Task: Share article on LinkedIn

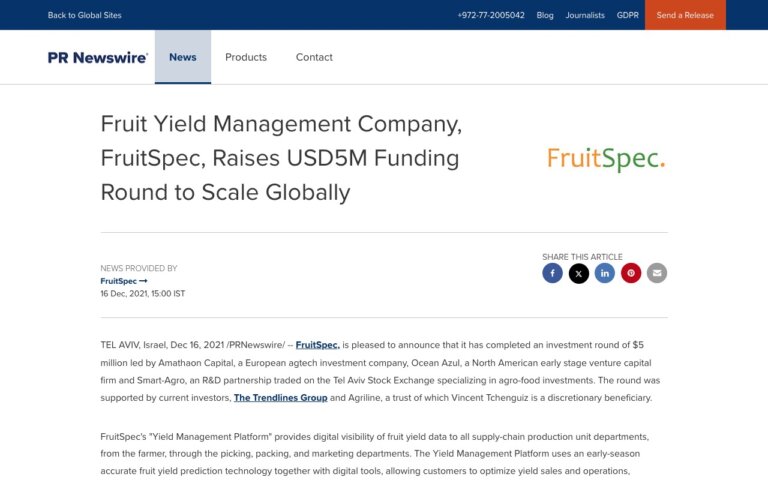Action: (605, 273)
